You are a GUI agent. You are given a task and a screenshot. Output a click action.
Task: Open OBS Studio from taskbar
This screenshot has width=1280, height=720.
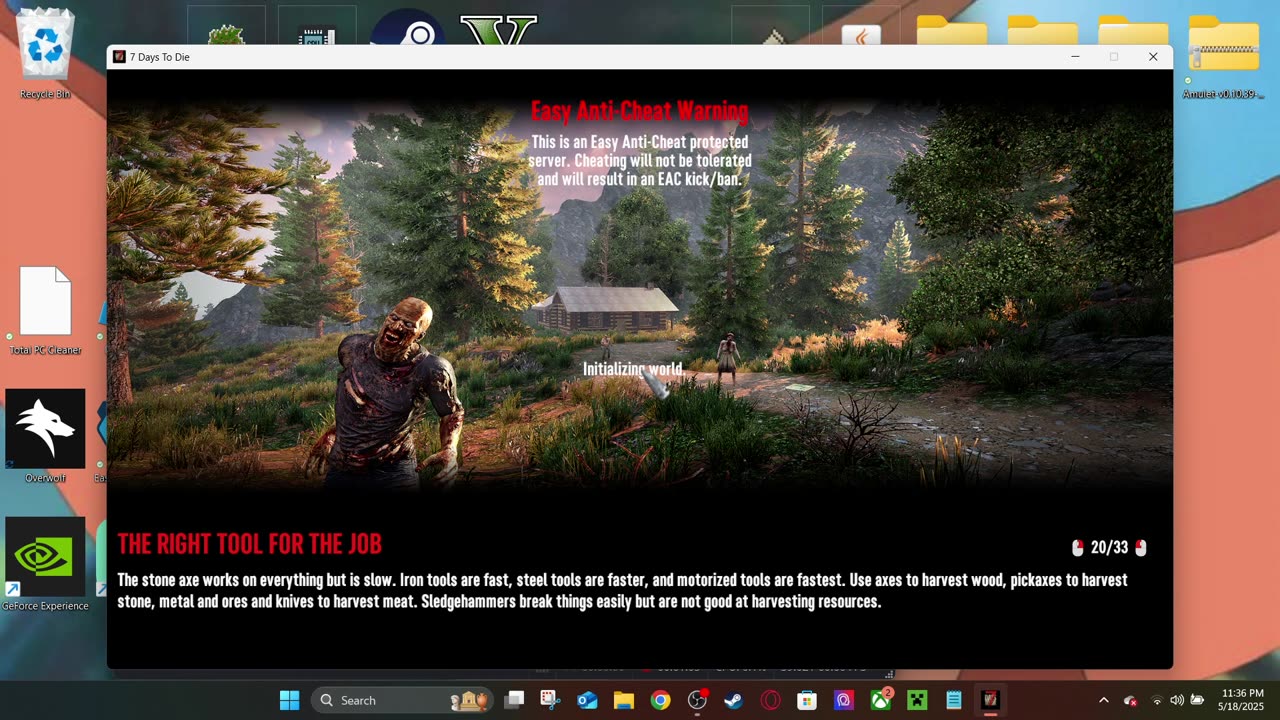click(697, 700)
